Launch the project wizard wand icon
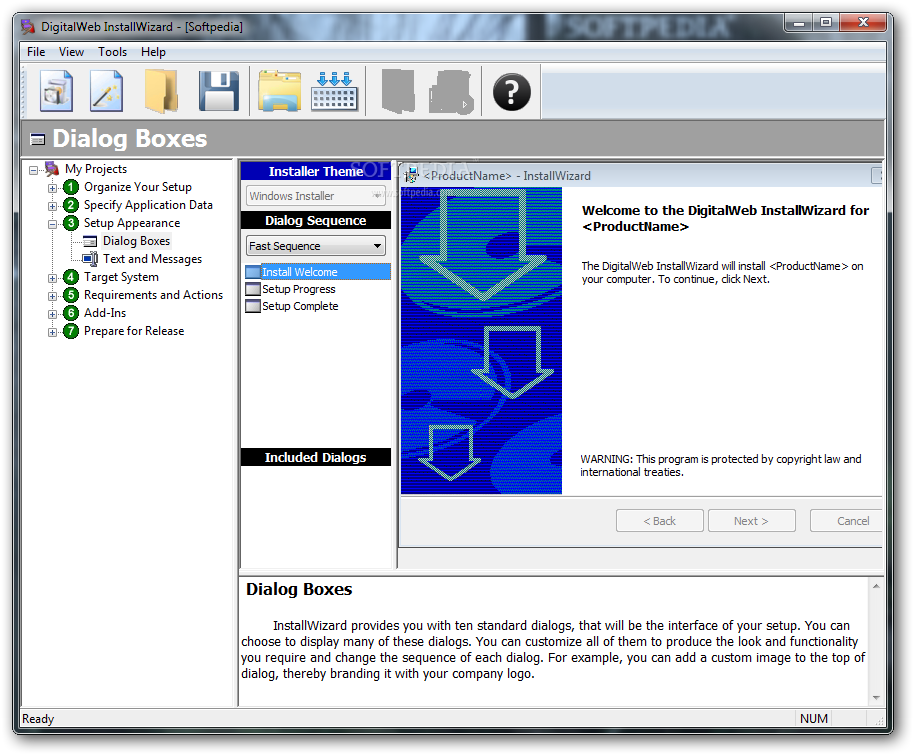Viewport: 914px width, 755px height. (107, 91)
